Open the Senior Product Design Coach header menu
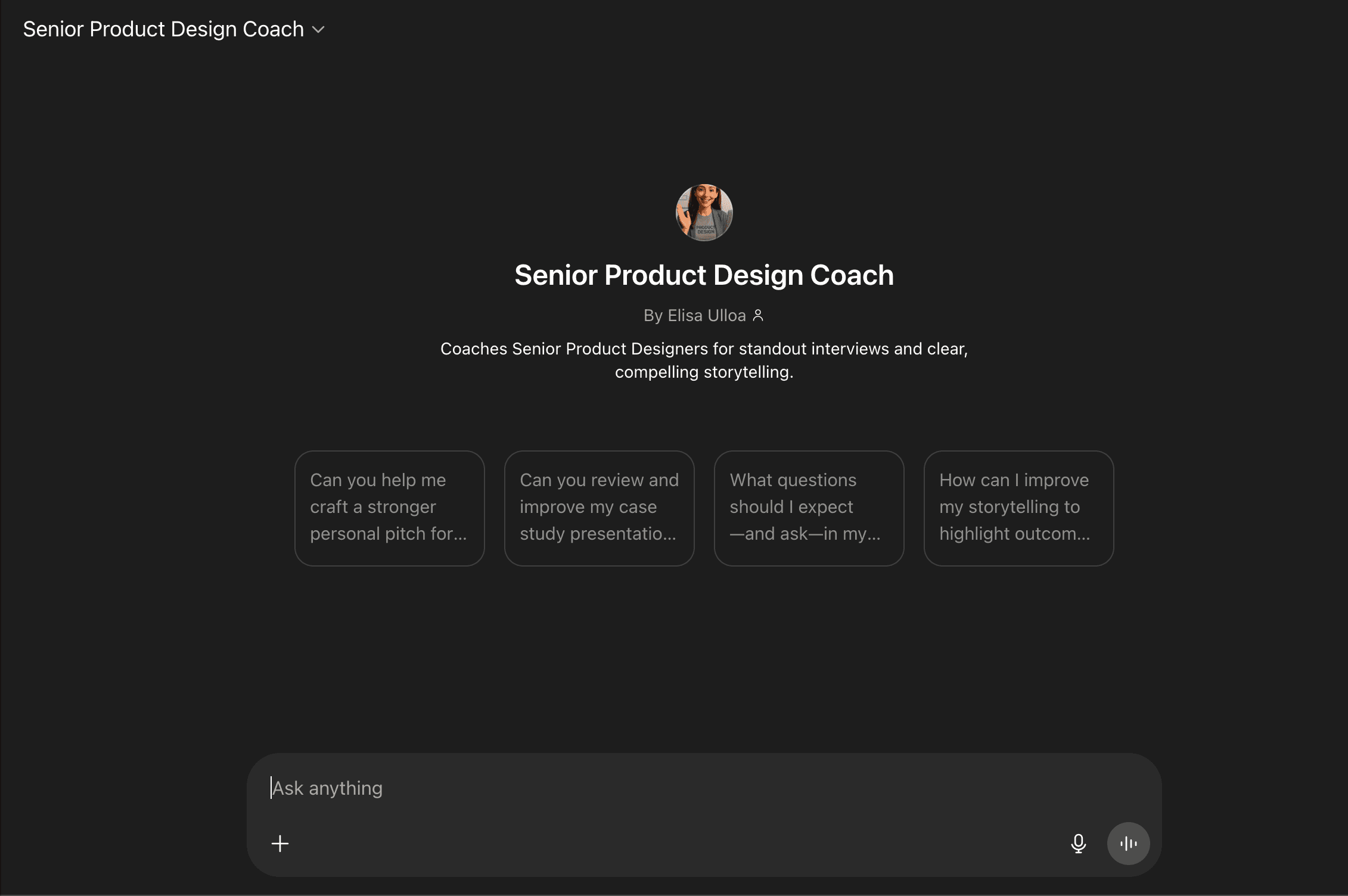The height and width of the screenshot is (896, 1348). [x=163, y=29]
